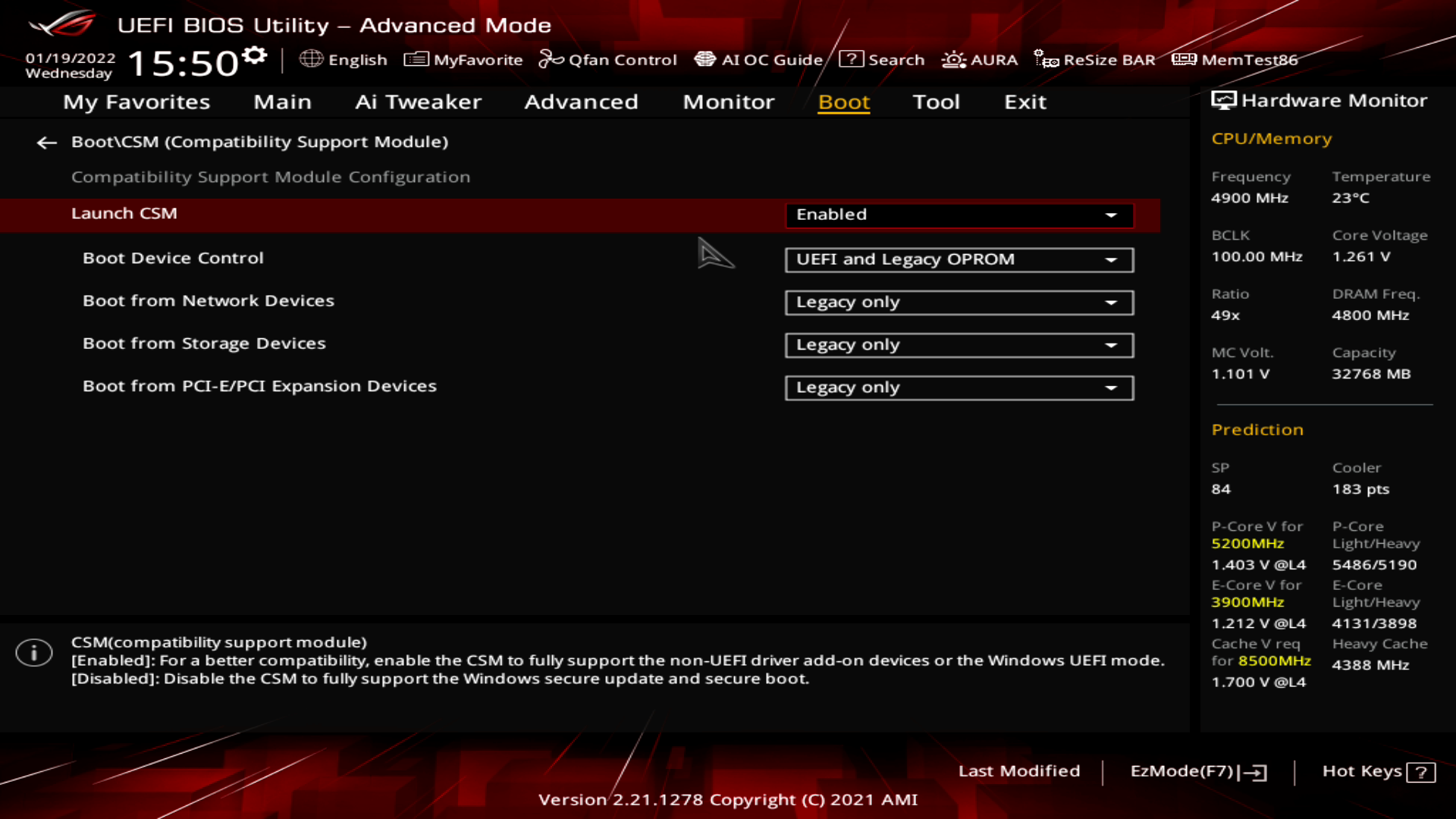
Task: Navigate to Ai Tweaker tab
Action: click(x=417, y=101)
